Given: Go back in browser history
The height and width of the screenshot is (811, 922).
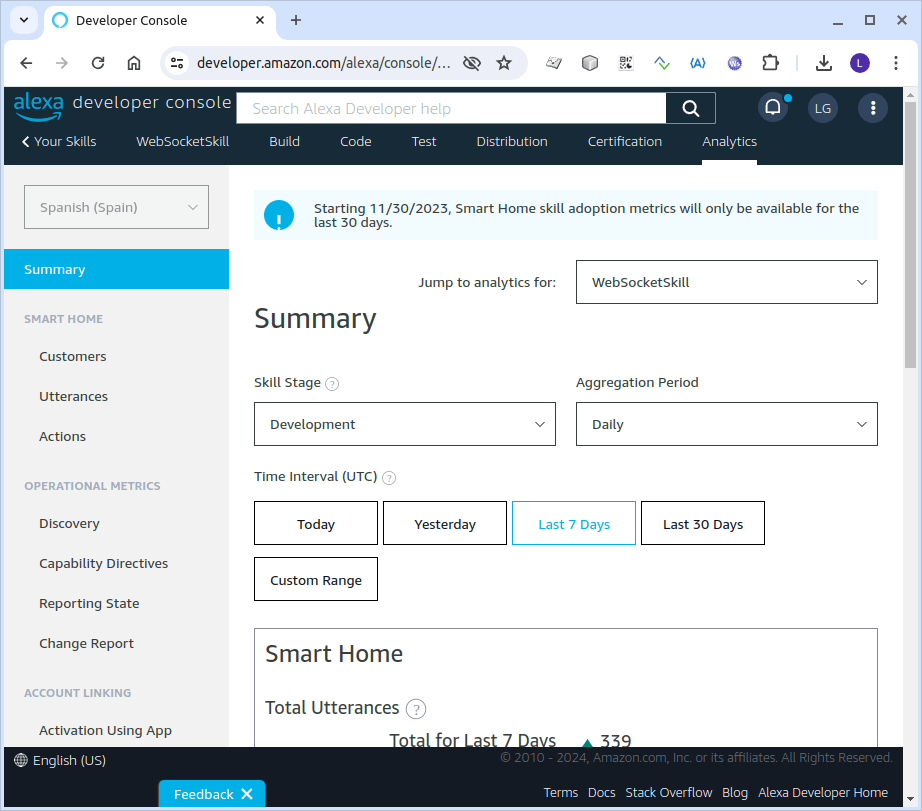Looking at the screenshot, I should 26,63.
